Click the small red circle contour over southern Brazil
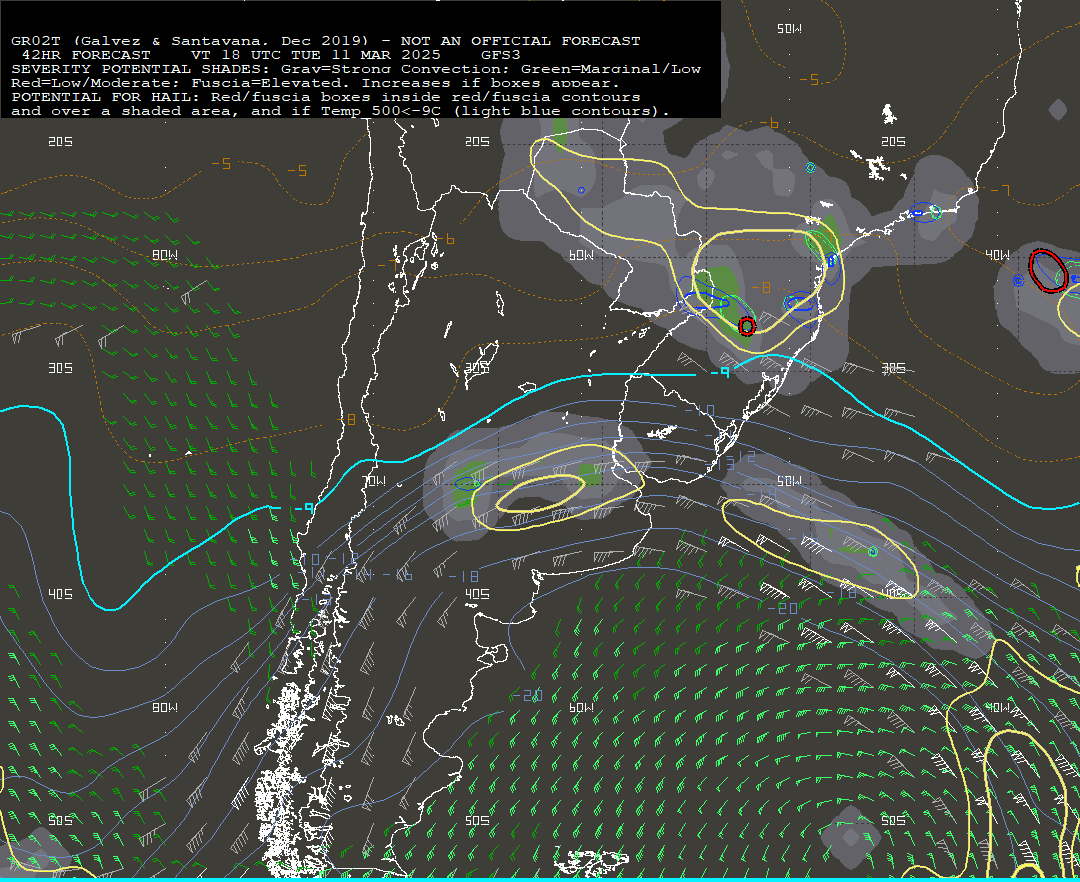The image size is (1080, 882). [x=747, y=326]
